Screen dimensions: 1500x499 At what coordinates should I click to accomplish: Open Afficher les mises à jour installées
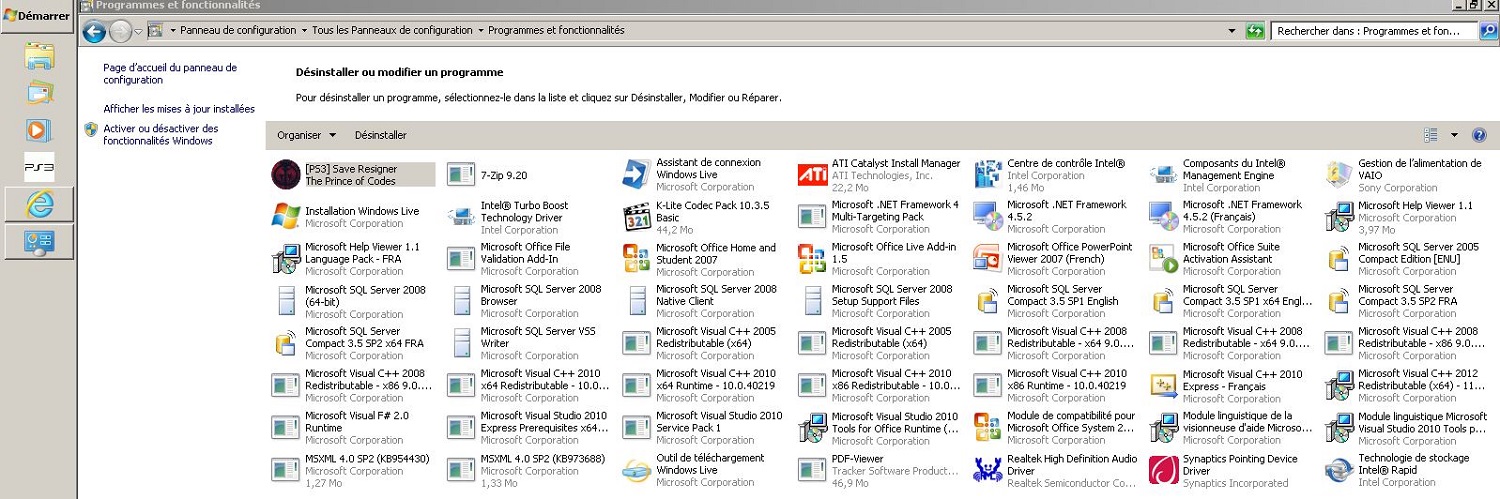point(179,109)
